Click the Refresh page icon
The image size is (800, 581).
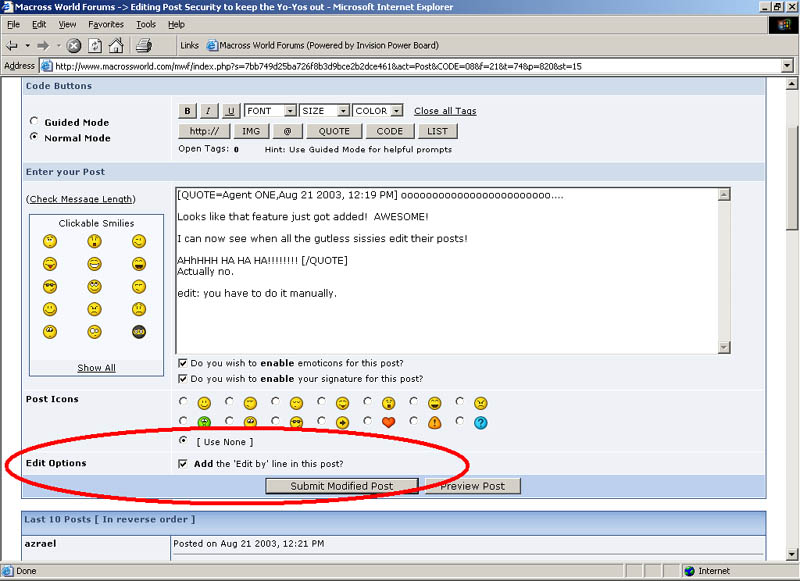(x=95, y=46)
